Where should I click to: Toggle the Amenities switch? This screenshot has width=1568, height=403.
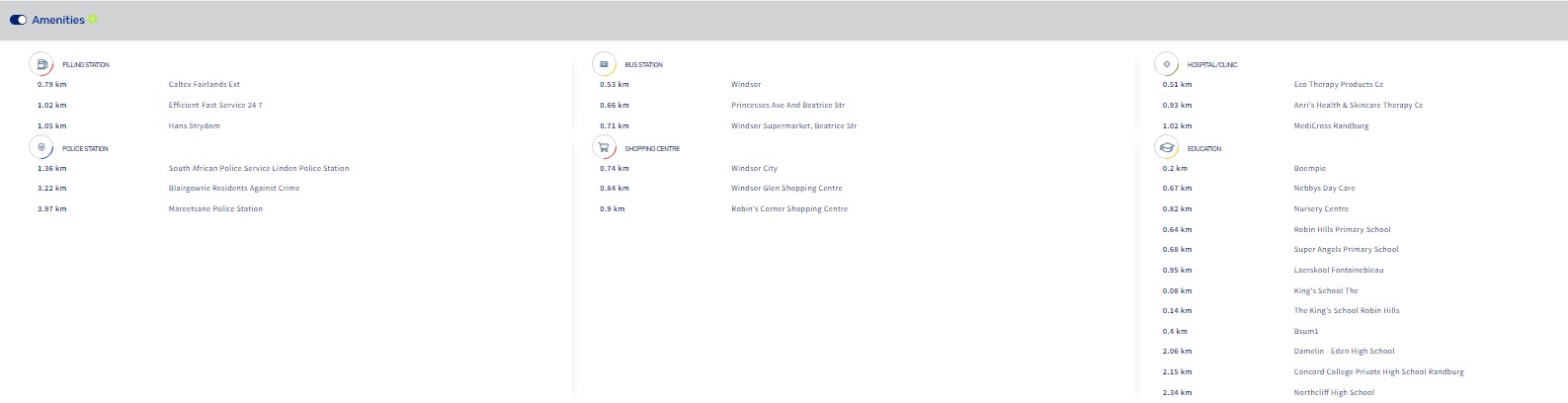click(x=18, y=20)
